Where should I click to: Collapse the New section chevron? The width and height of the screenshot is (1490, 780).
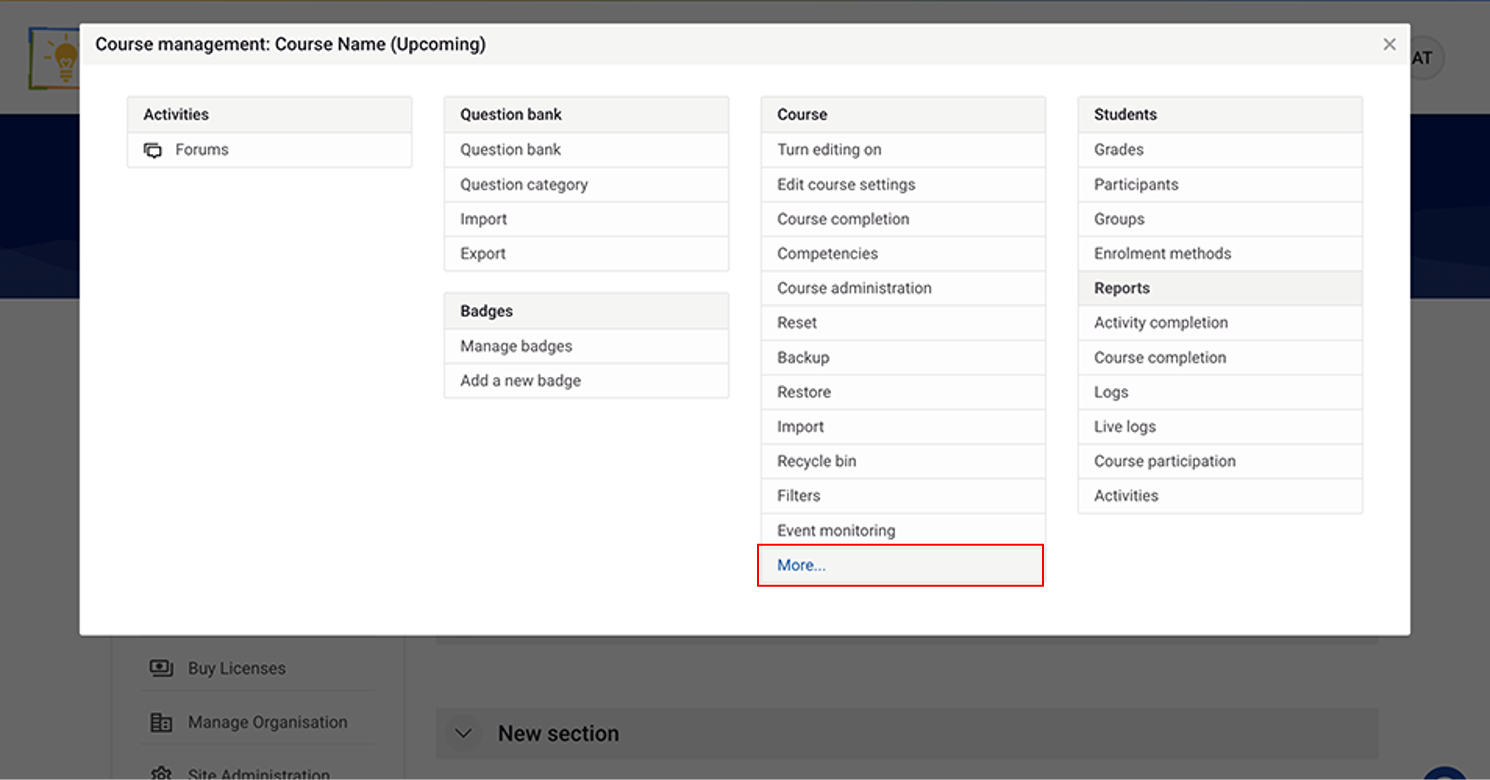coord(463,733)
